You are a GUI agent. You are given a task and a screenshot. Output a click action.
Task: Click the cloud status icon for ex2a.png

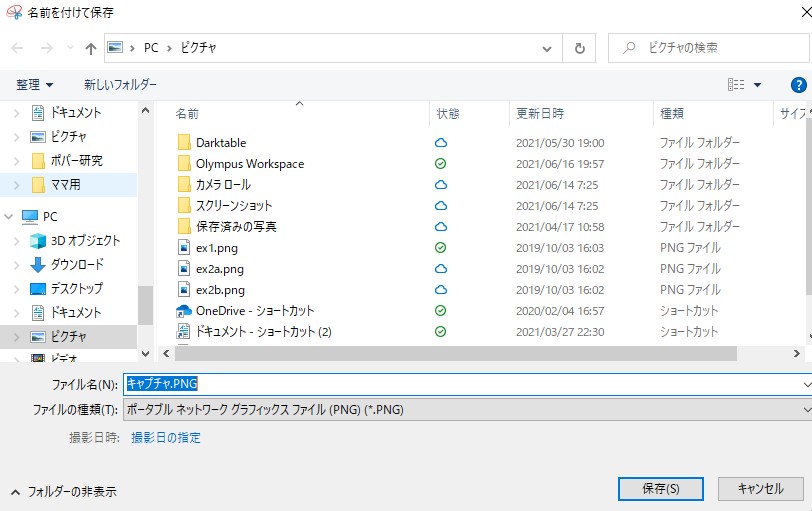click(441, 269)
